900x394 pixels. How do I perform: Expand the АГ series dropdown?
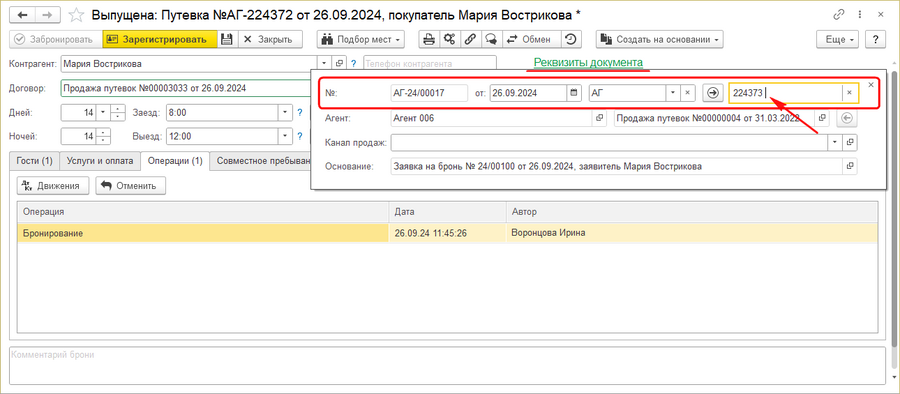pos(673,92)
